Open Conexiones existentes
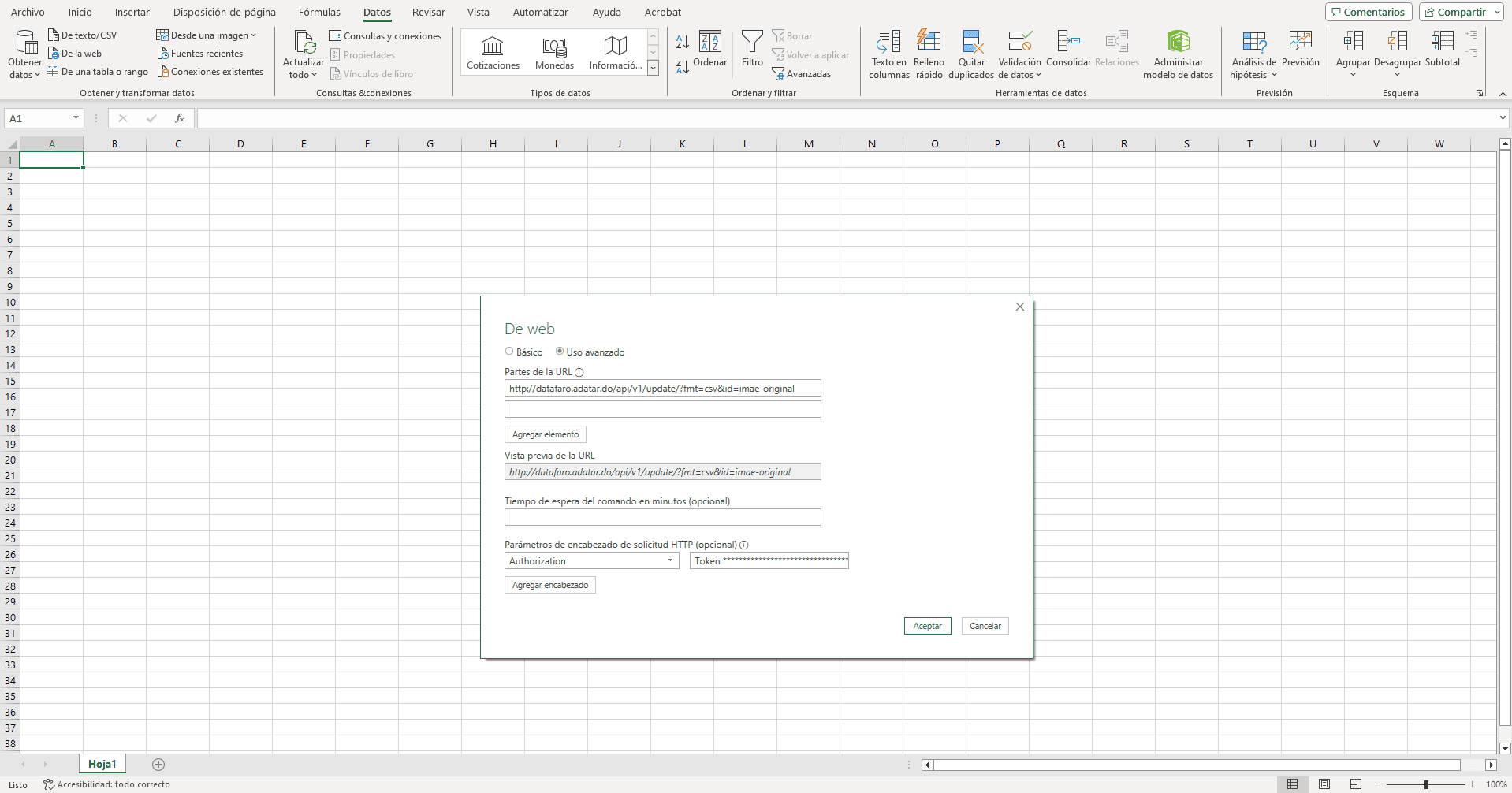Viewport: 1512px width, 793px height. (x=210, y=72)
